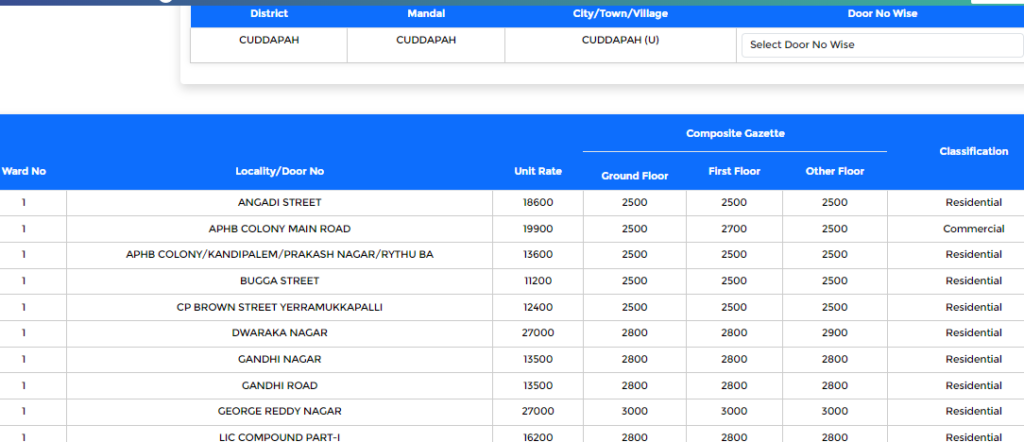
Task: Click the Commercial classification cell
Action: (973, 229)
